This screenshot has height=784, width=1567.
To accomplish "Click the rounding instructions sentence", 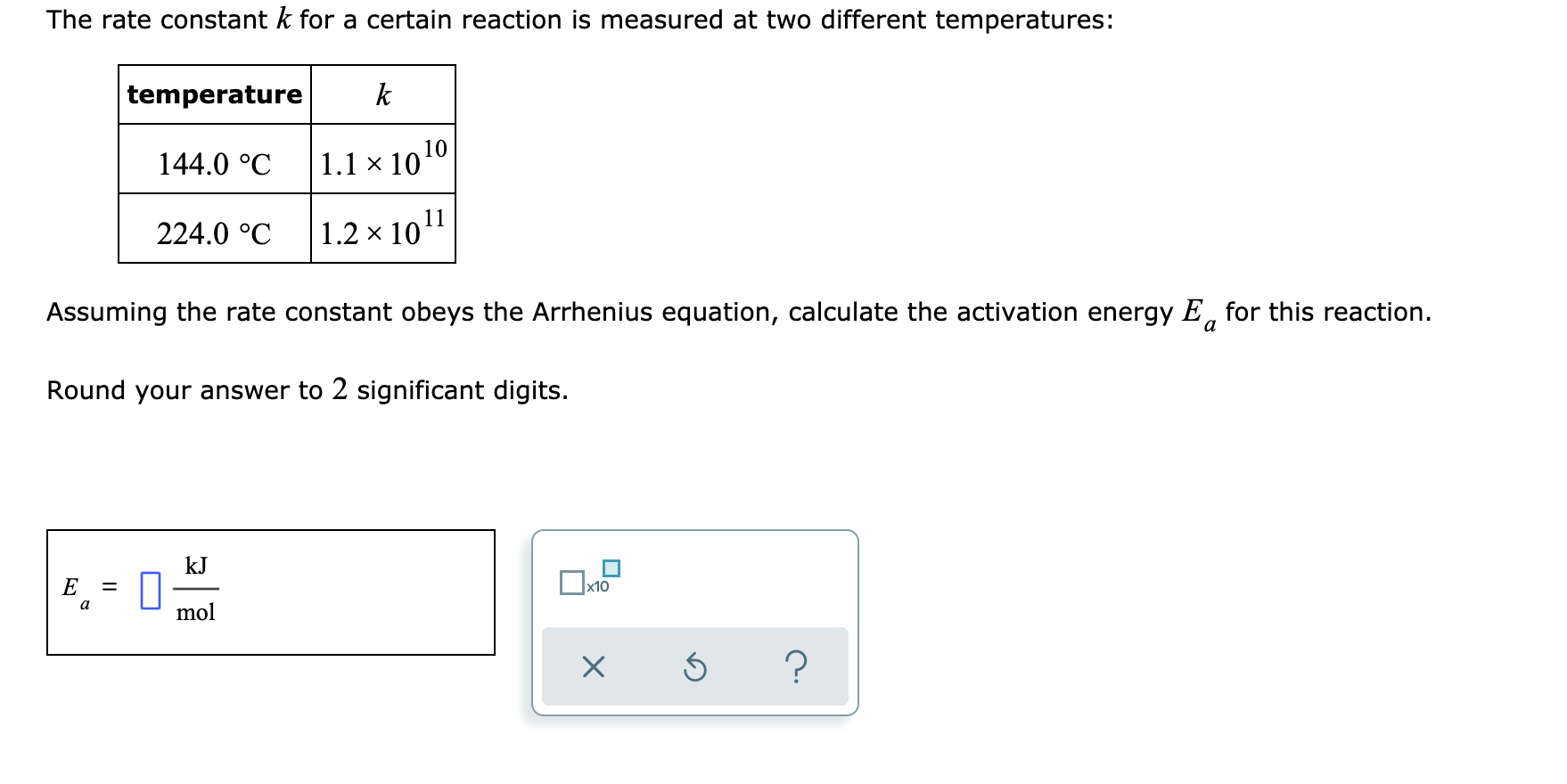I will (x=307, y=389).
